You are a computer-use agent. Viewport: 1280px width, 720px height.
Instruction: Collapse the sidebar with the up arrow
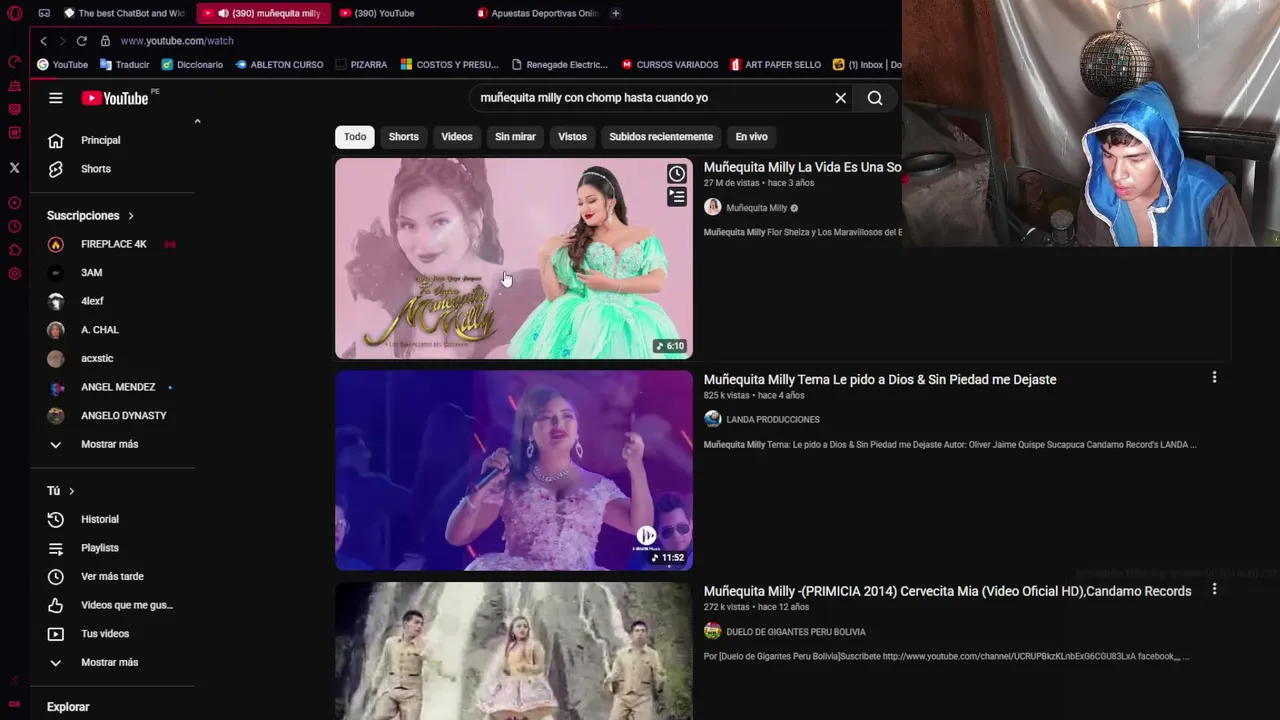[x=197, y=121]
